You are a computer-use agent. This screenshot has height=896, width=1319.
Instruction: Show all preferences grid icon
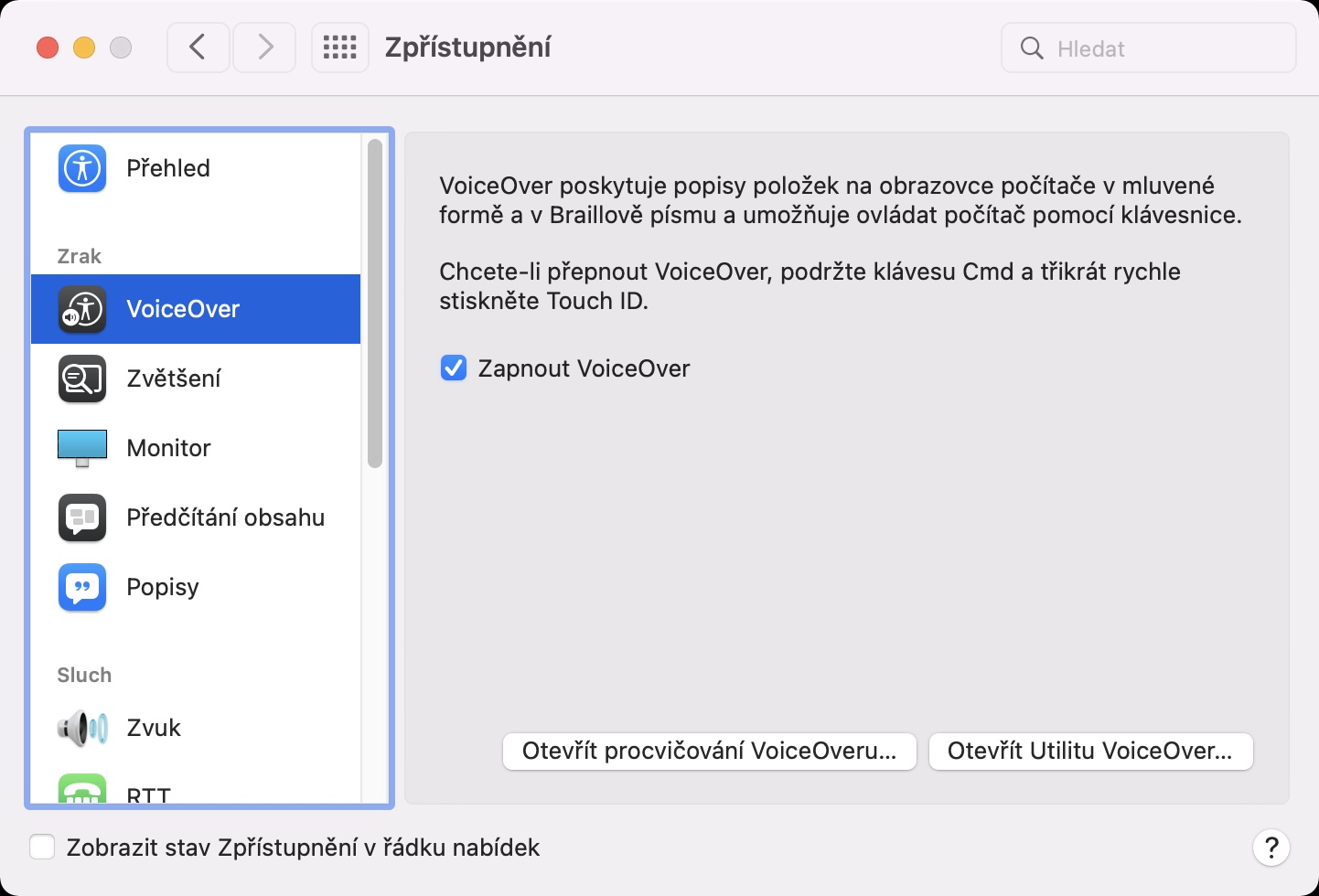click(x=340, y=48)
